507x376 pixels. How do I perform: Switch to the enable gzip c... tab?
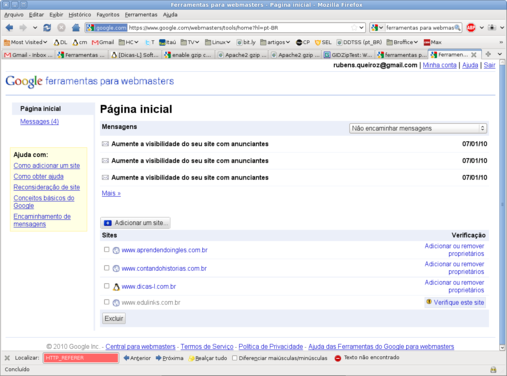coord(188,55)
